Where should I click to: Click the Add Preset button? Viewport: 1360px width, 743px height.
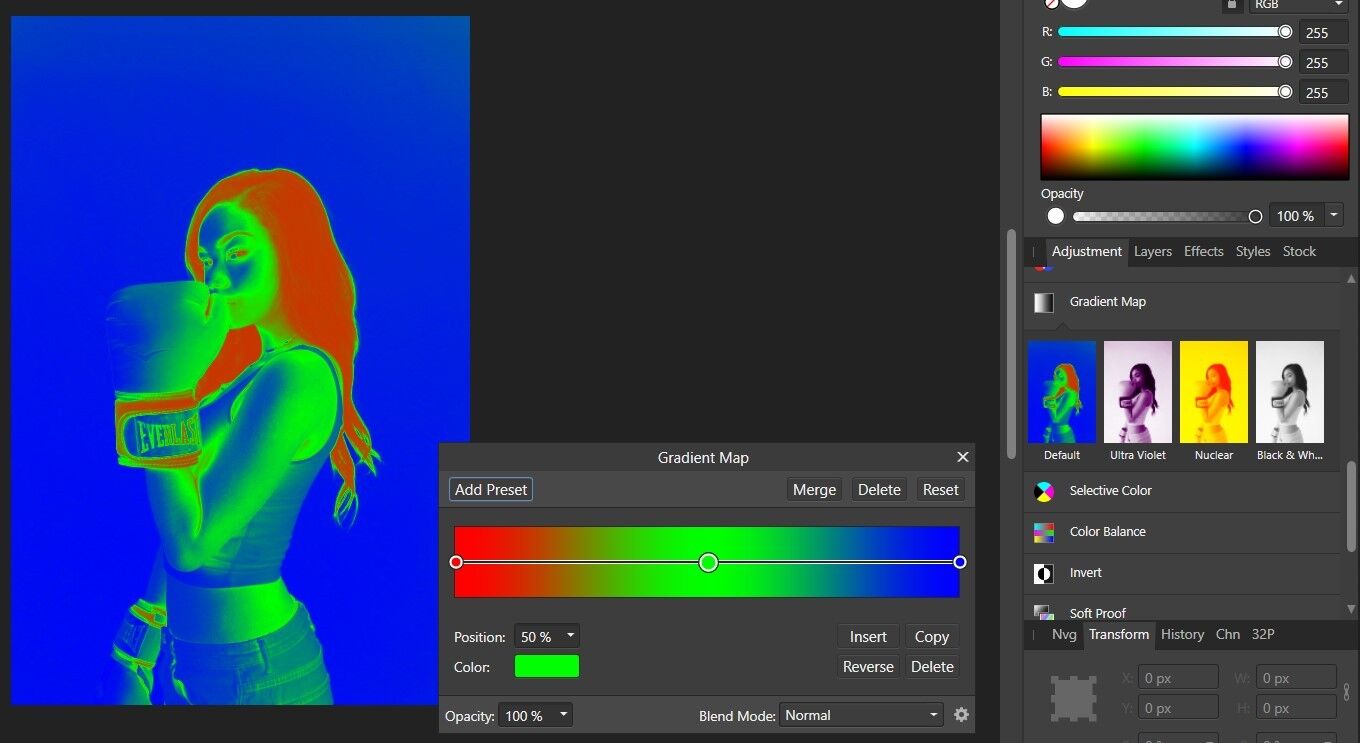491,489
